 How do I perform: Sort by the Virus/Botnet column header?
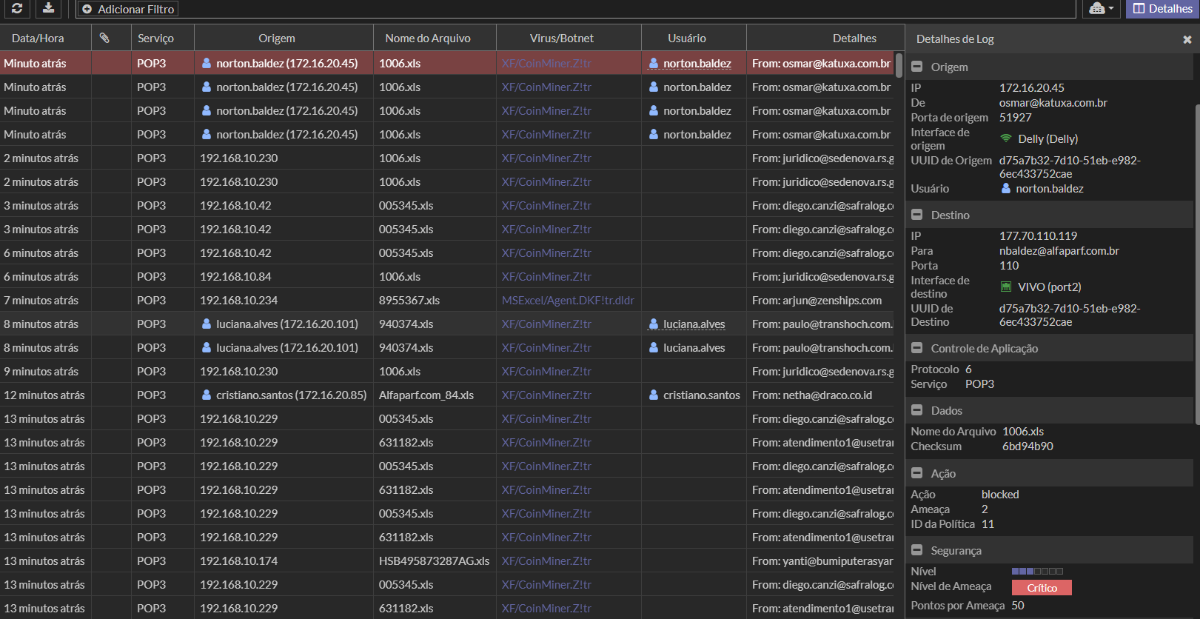(561, 38)
